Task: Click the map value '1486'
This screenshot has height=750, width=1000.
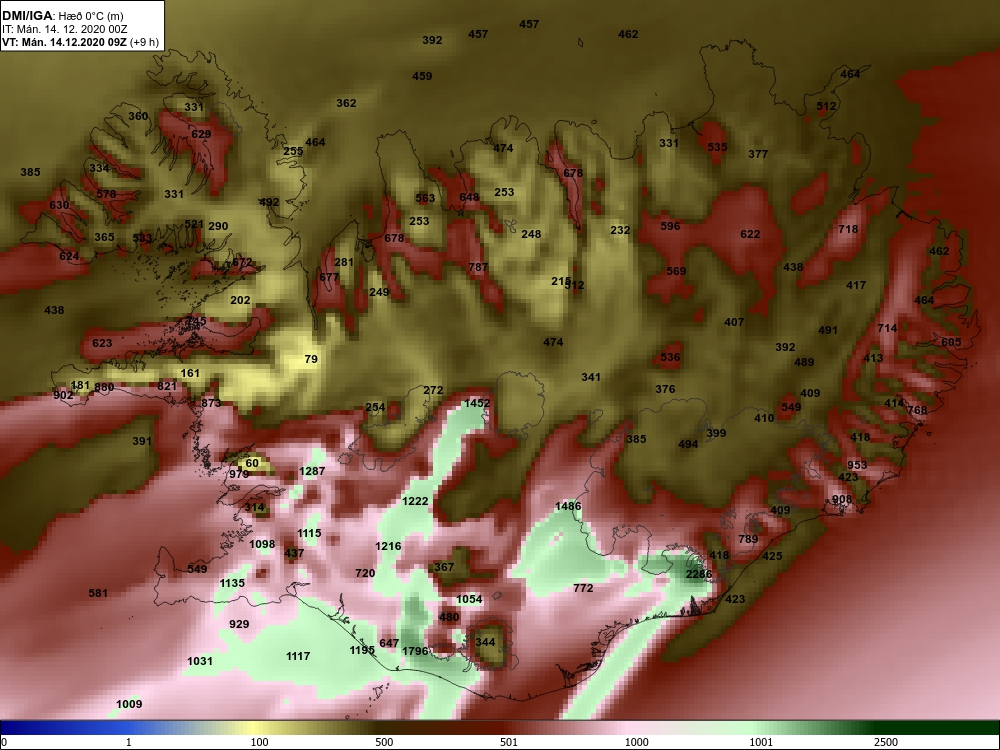Action: (568, 506)
